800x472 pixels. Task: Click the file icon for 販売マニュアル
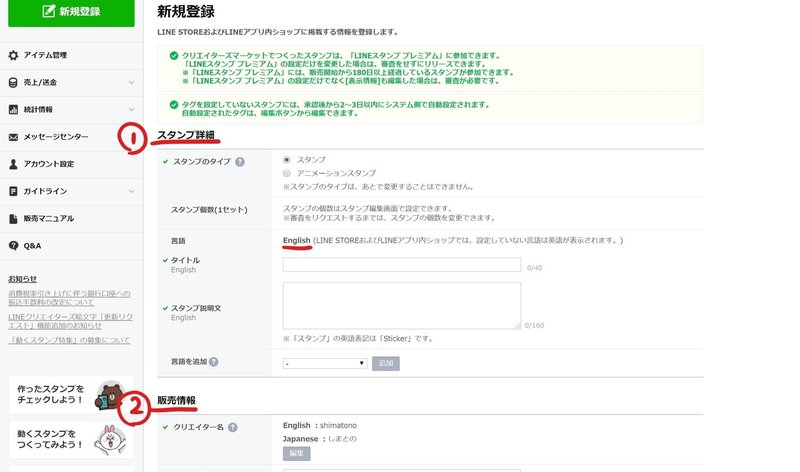tap(13, 218)
